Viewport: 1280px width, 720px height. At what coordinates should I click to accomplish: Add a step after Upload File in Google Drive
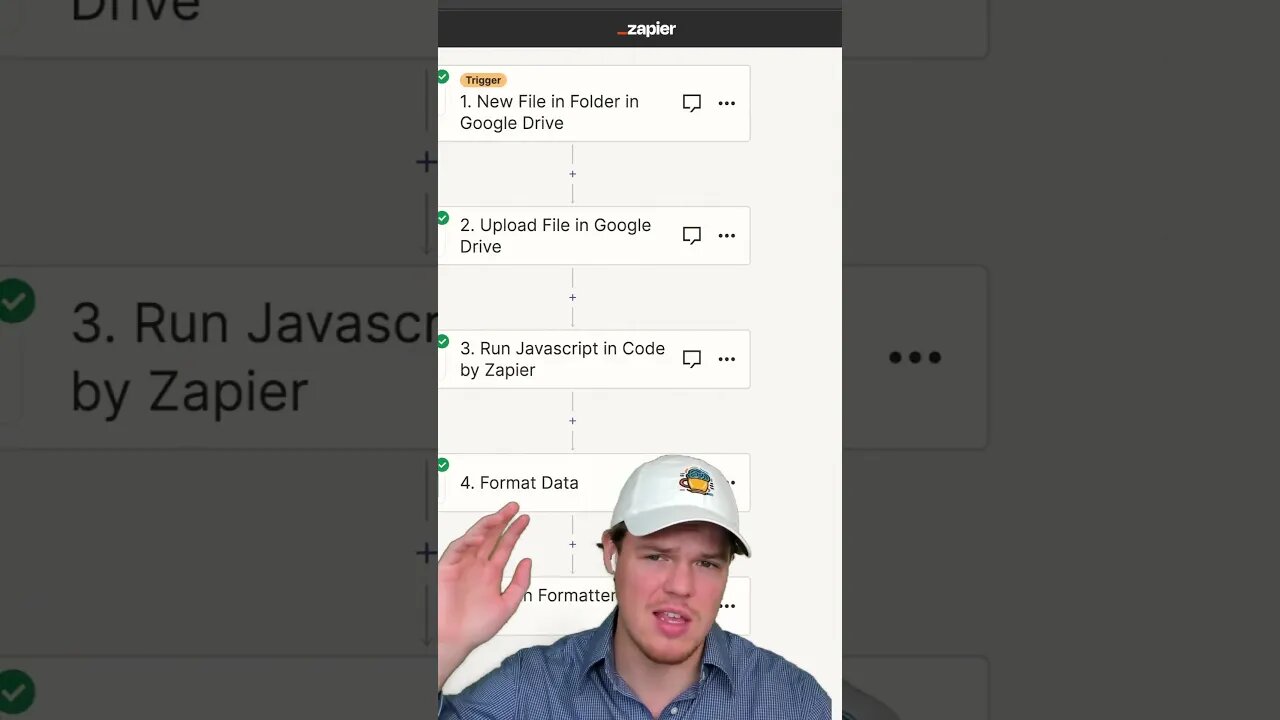[572, 297]
